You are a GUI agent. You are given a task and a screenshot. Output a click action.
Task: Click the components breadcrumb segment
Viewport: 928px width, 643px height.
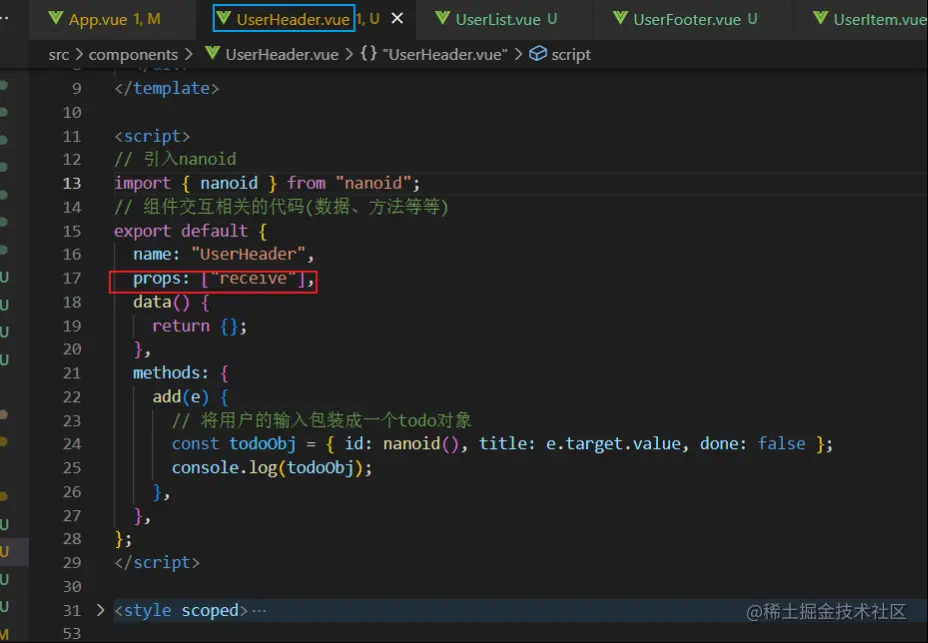pos(133,54)
